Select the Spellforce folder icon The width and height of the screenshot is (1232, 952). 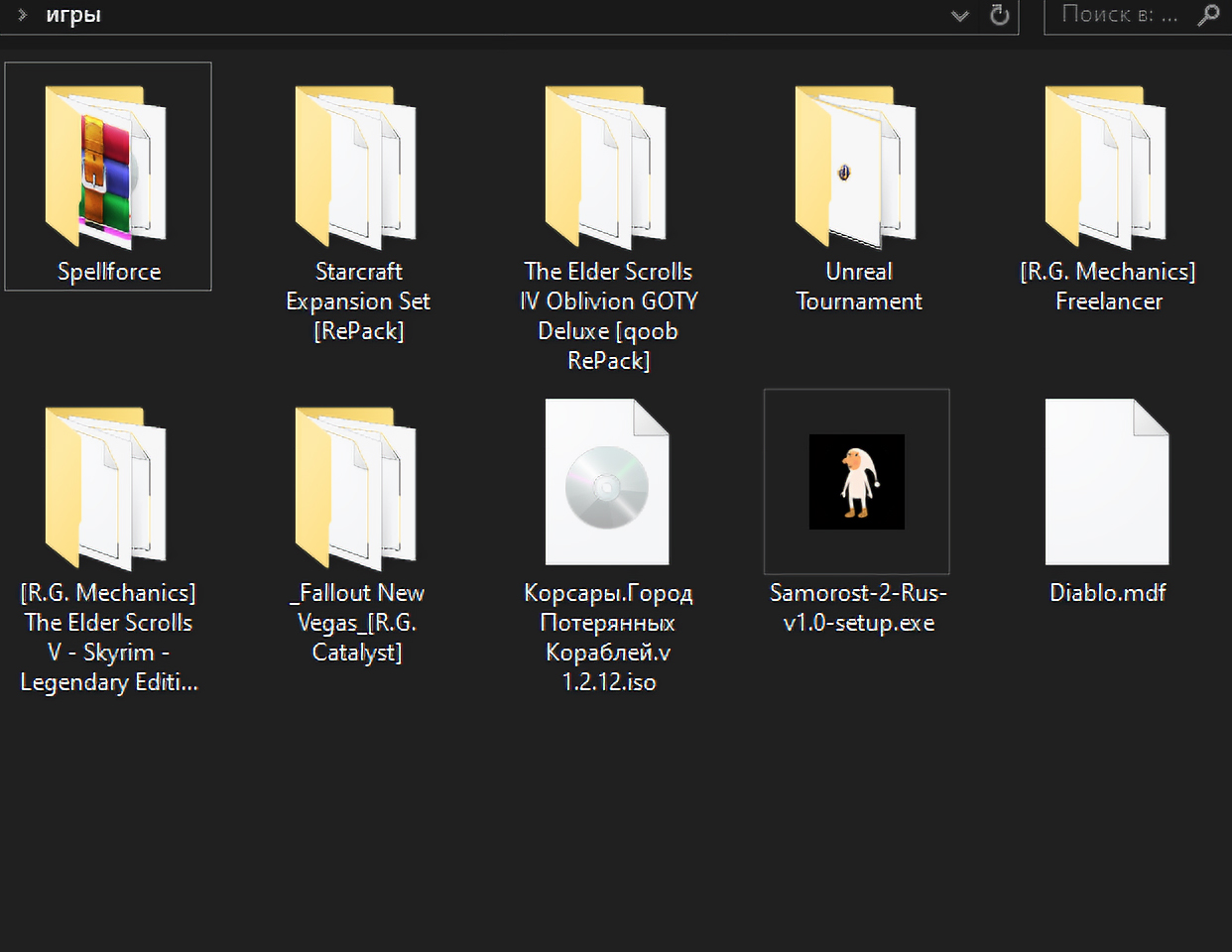click(x=106, y=167)
